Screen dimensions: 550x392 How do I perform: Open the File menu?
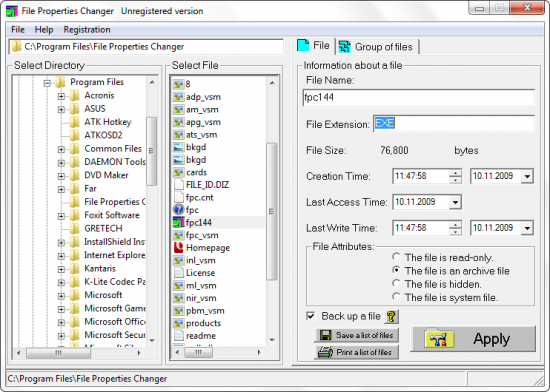[18, 29]
